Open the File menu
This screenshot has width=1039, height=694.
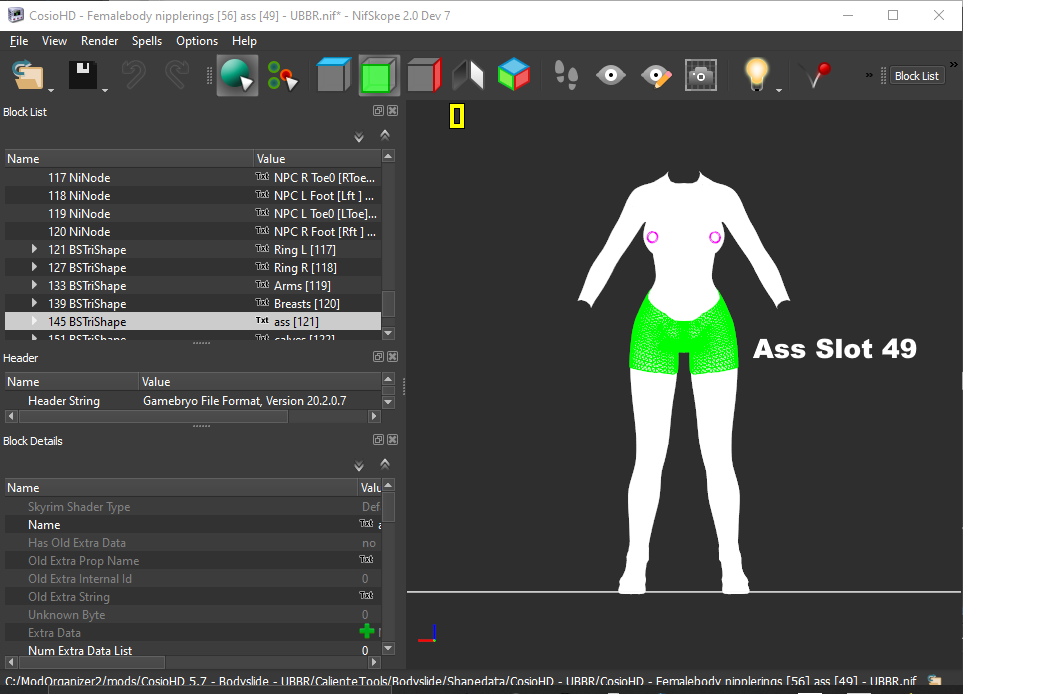click(x=19, y=40)
